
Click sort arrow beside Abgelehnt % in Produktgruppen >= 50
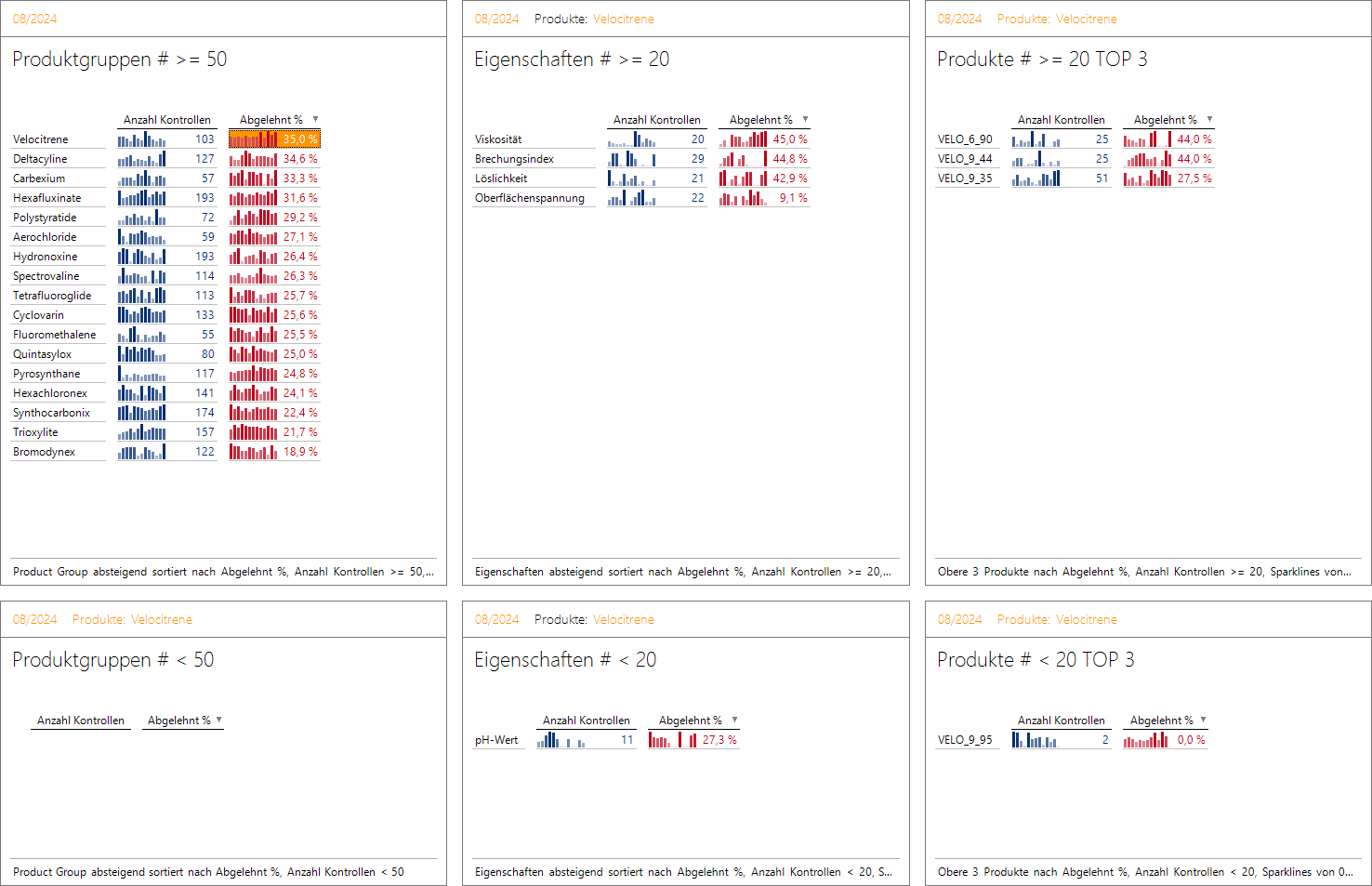pyautogui.click(x=315, y=119)
